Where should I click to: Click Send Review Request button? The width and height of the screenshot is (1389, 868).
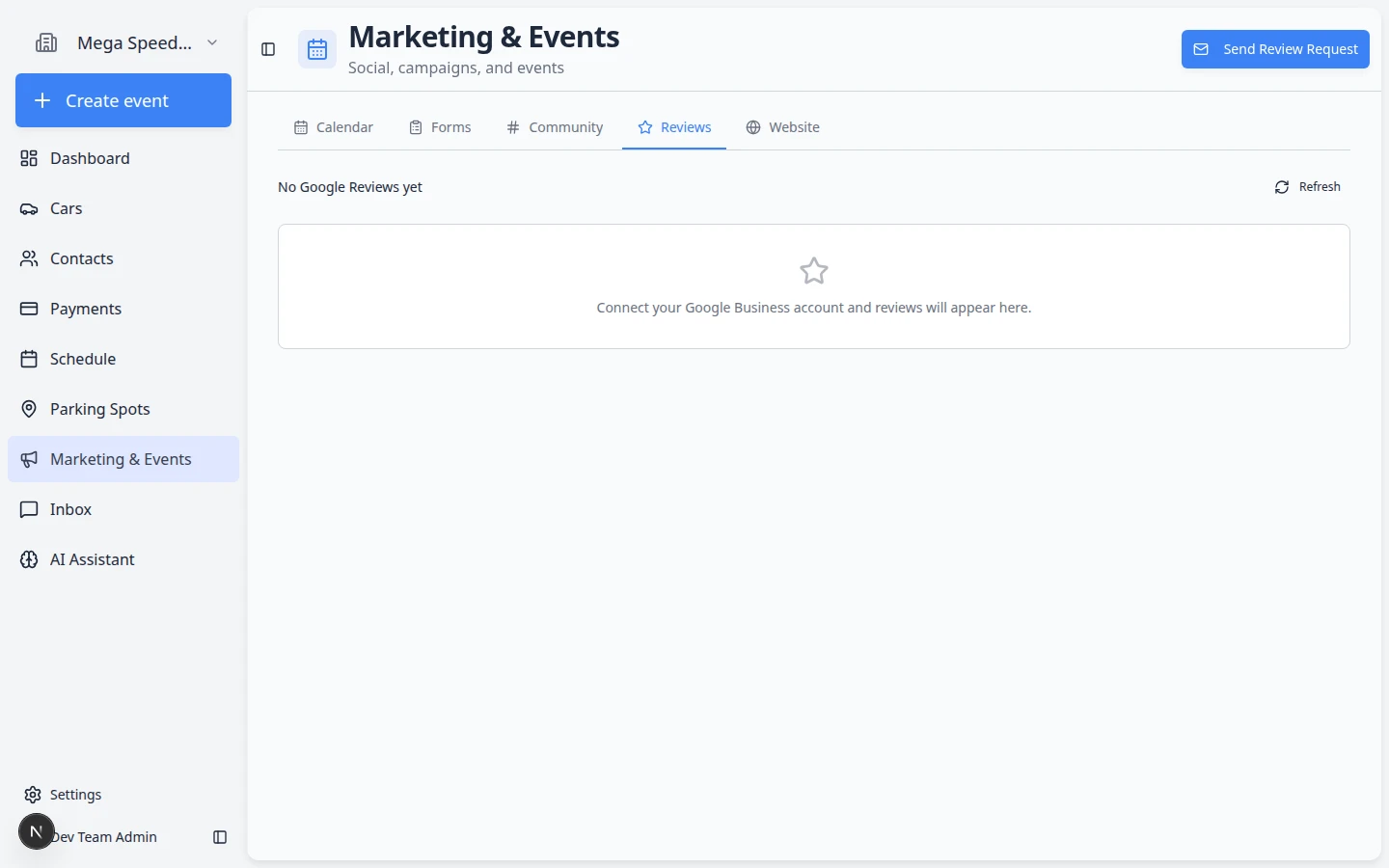tap(1275, 49)
